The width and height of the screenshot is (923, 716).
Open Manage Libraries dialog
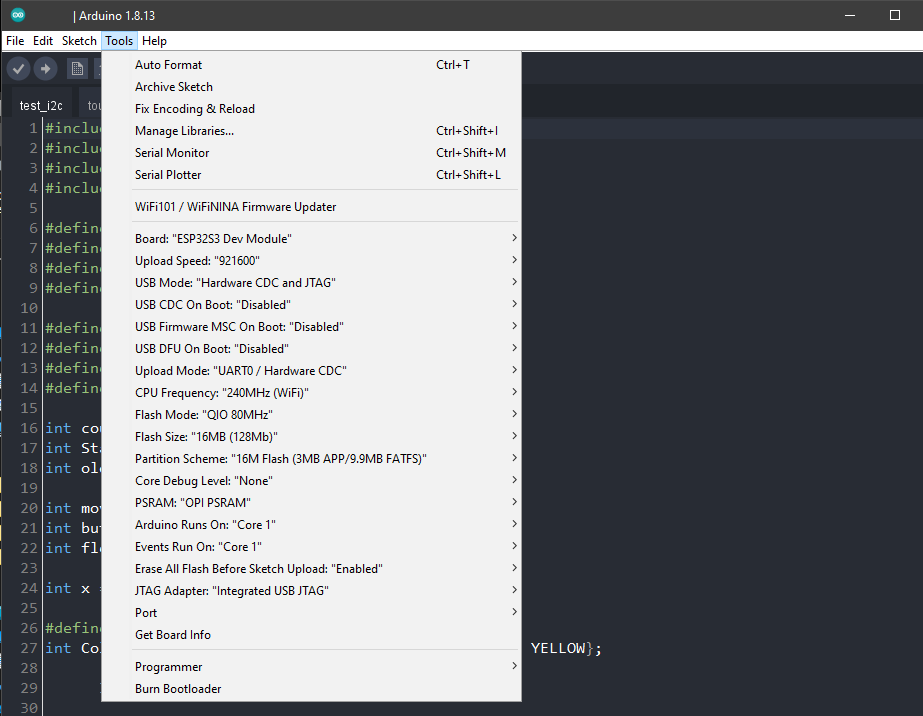point(311,131)
